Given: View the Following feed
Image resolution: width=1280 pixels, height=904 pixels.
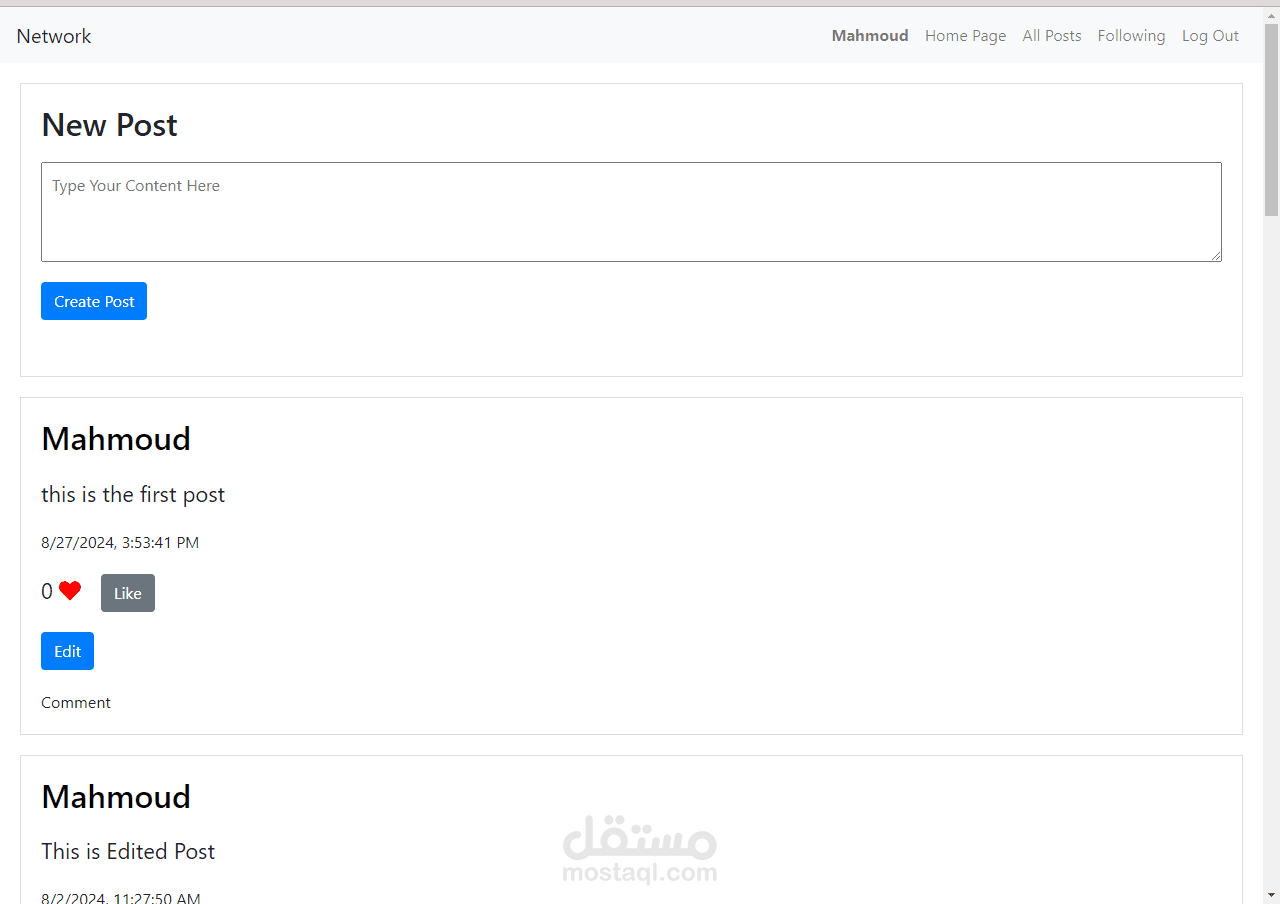Looking at the screenshot, I should click(1131, 36).
